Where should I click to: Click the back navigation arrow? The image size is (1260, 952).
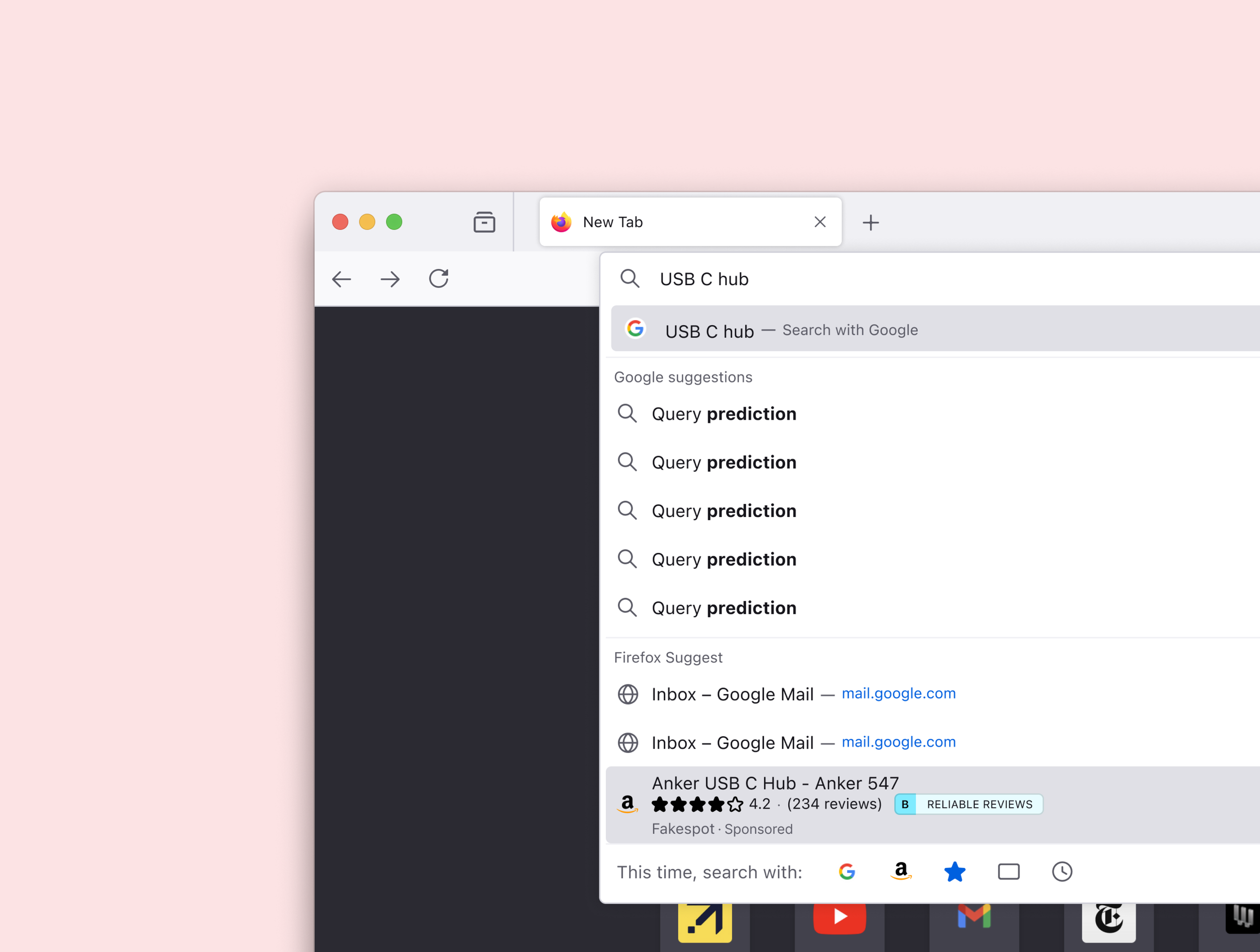pyautogui.click(x=341, y=279)
